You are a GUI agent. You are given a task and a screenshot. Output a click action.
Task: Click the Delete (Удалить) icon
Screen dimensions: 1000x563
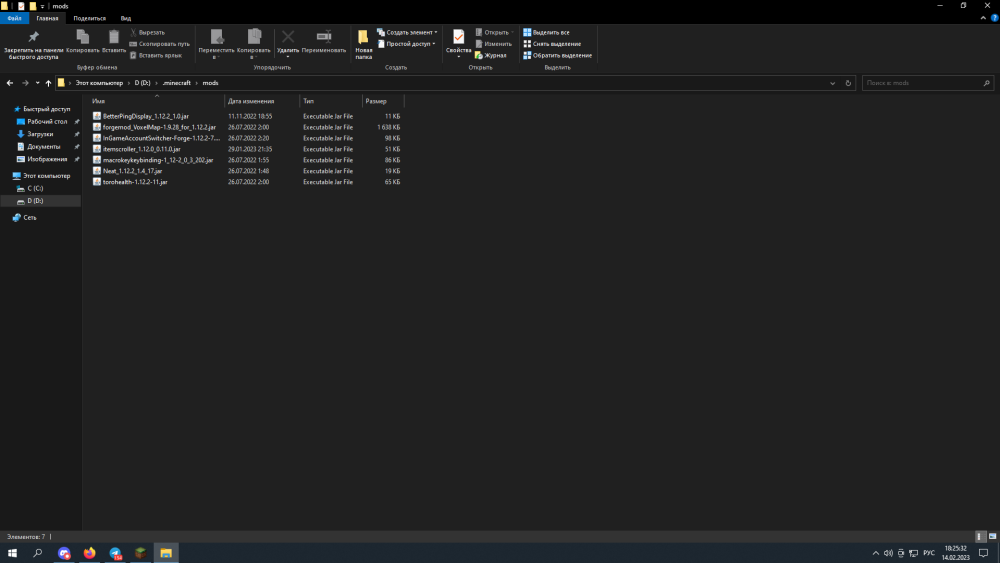pyautogui.click(x=288, y=43)
